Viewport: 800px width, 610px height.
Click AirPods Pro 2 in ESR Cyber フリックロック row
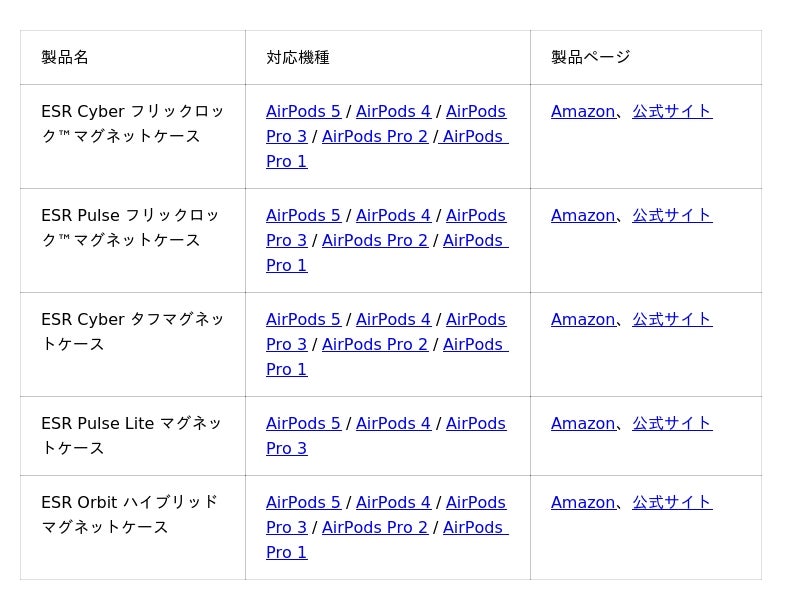pos(374,136)
